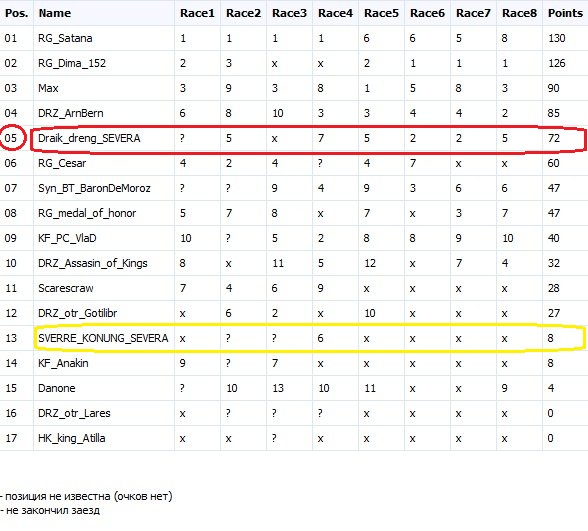Select the DRZ_ArnBern name cell
The width and height of the screenshot is (588, 531).
coord(70,113)
